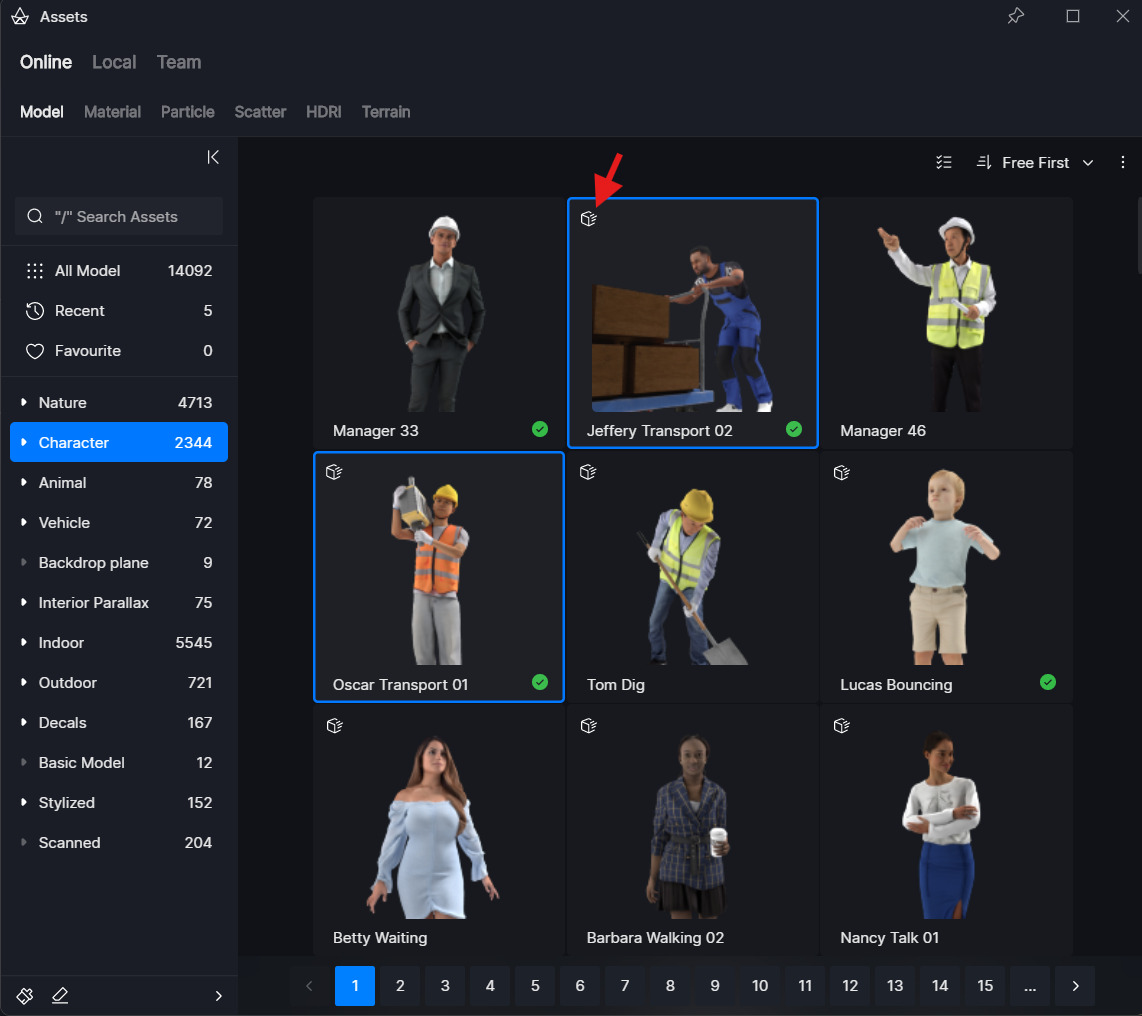Image resolution: width=1142 pixels, height=1016 pixels.
Task: Click the paint bucket icon at bottom left
Action: pyautogui.click(x=25, y=995)
